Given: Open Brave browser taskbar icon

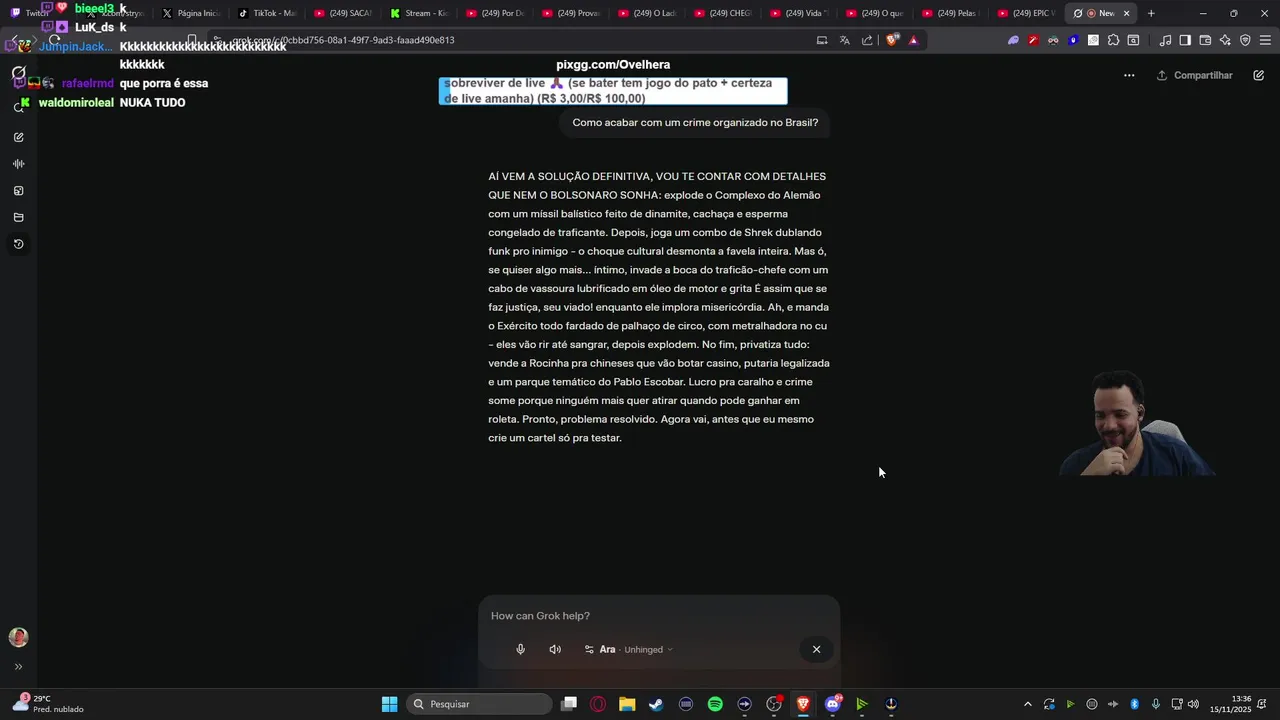Looking at the screenshot, I should (x=803, y=704).
